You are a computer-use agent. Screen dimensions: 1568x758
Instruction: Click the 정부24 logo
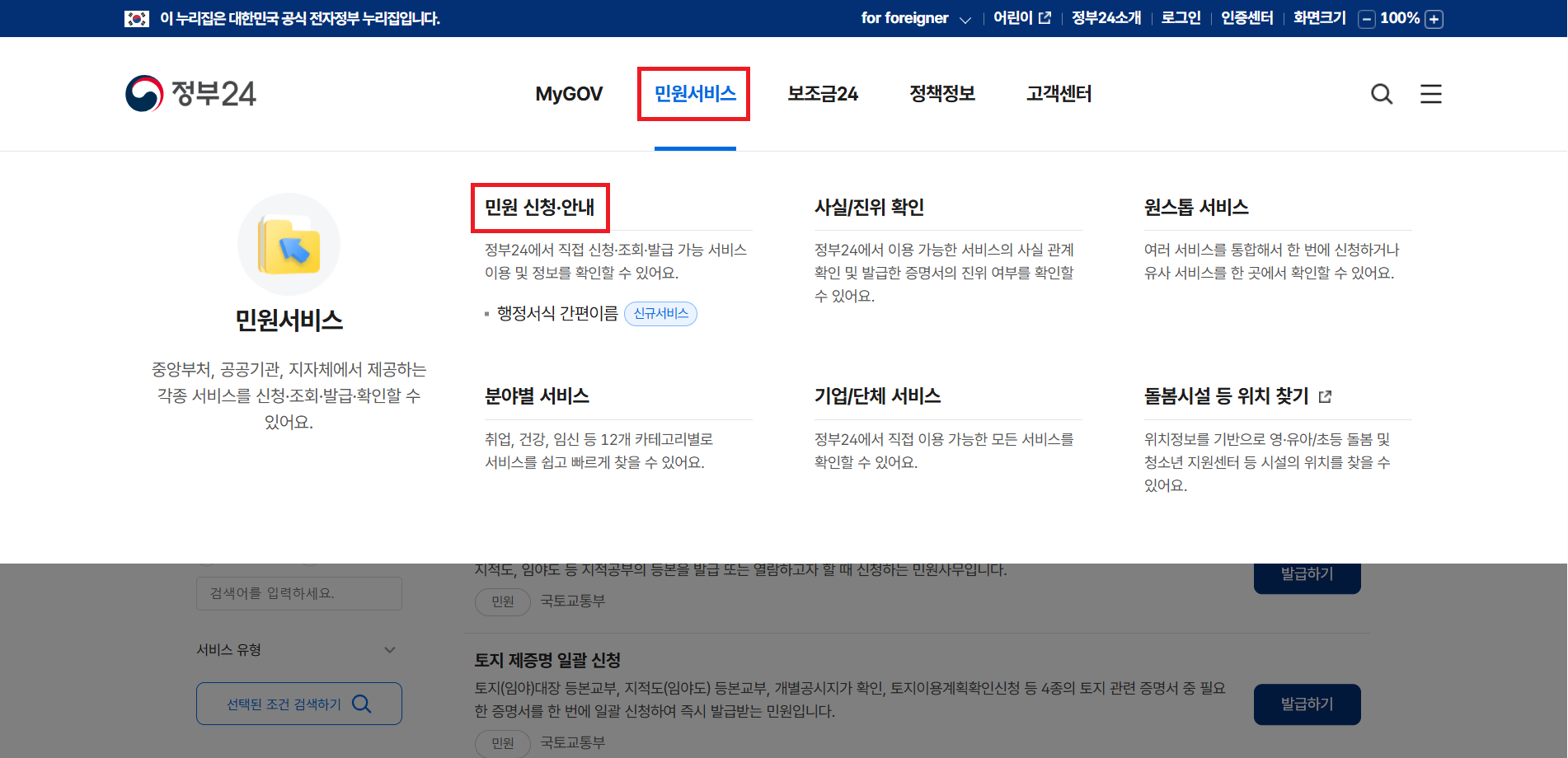pos(190,93)
